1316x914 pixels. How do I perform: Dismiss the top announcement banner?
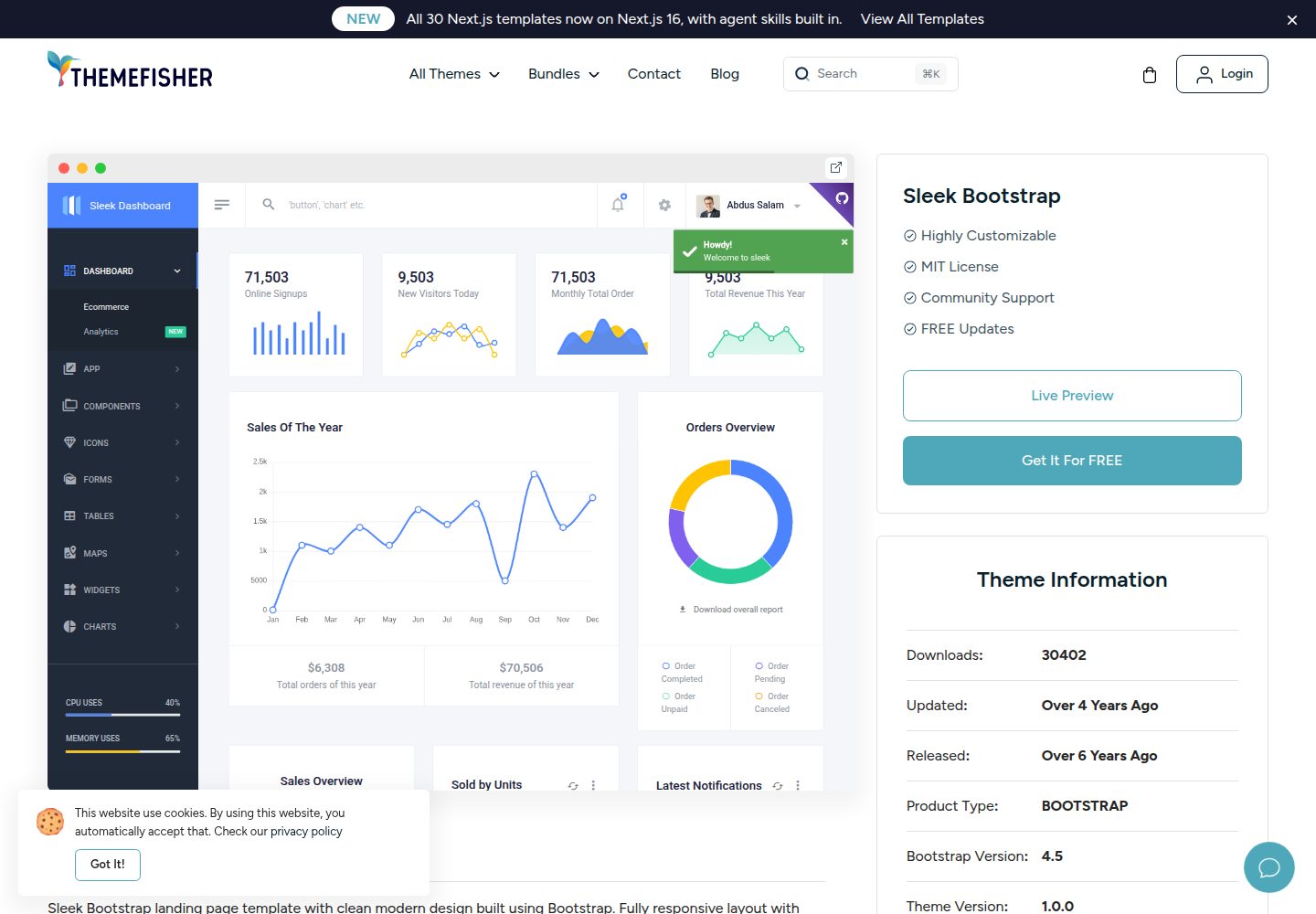(1292, 20)
